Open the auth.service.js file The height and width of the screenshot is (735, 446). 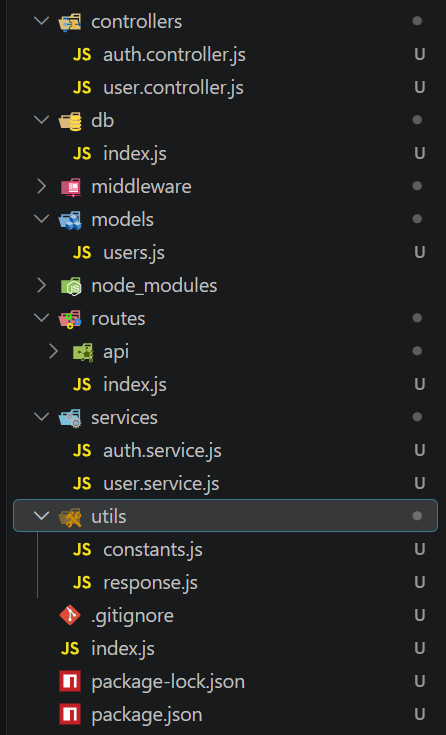tap(162, 451)
